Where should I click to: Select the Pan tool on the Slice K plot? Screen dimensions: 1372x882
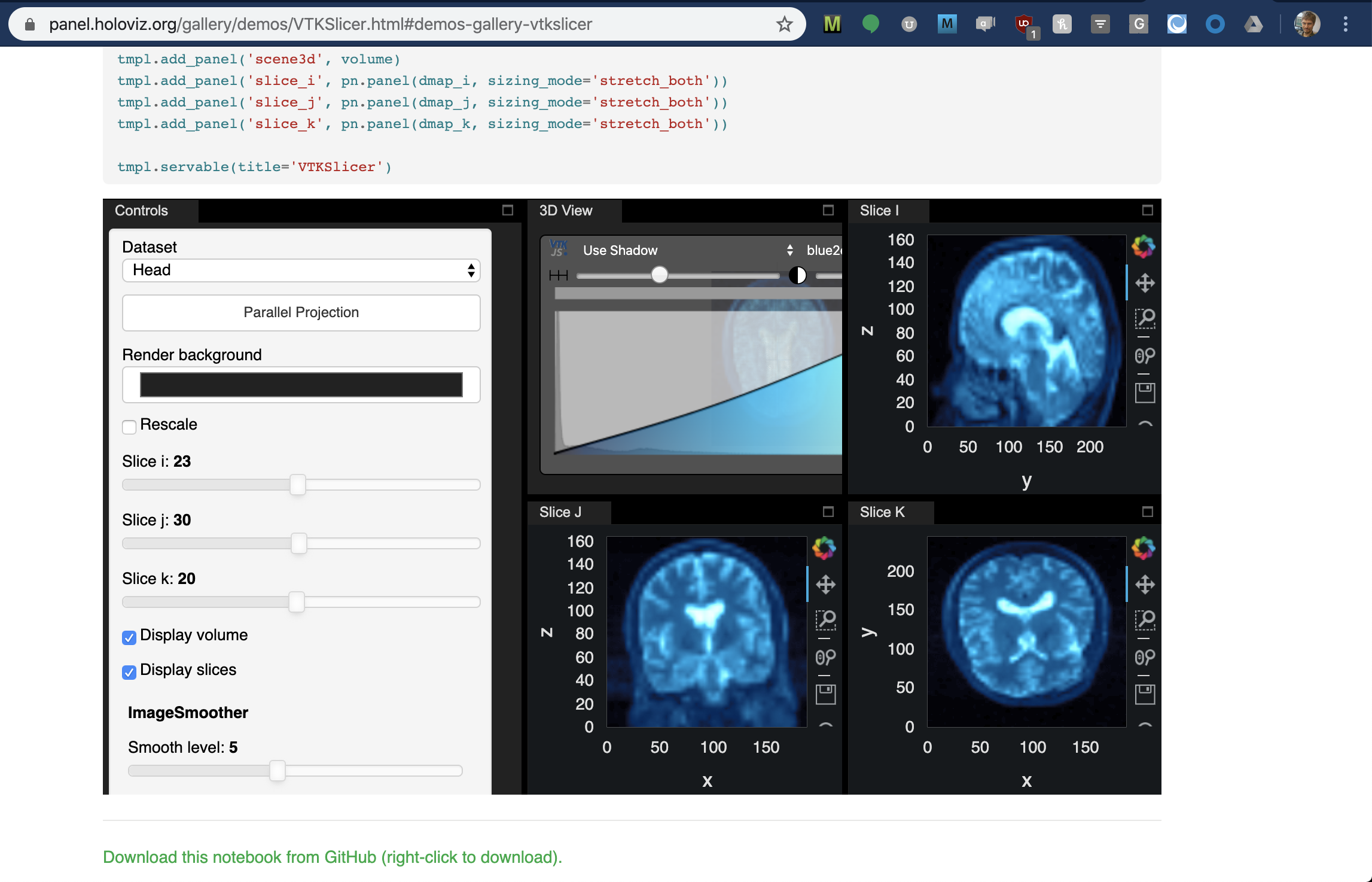click(x=1145, y=585)
